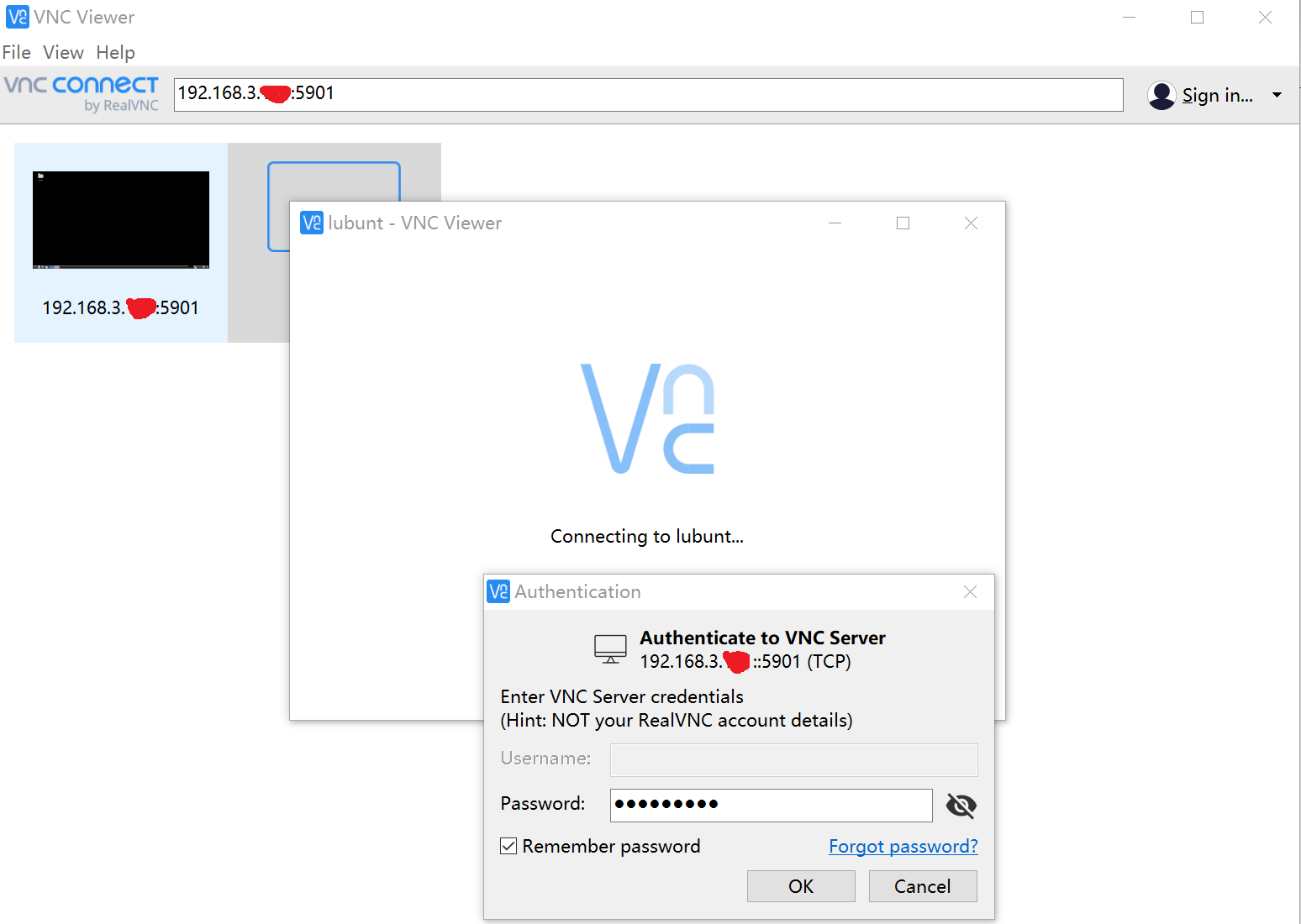Click the lubunt - VNC Viewer window icon
This screenshot has width=1301, height=924.
click(x=312, y=223)
